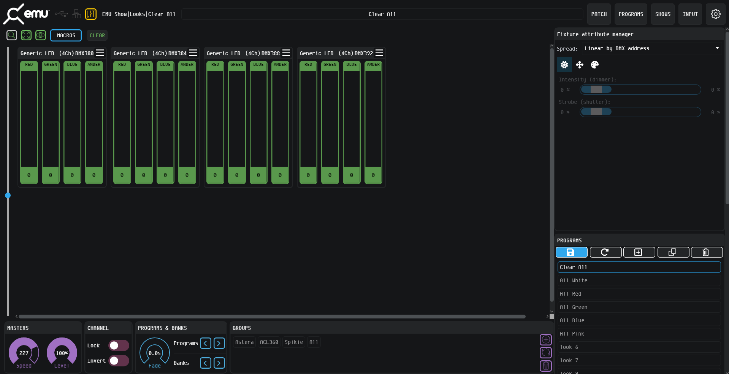
Task: Adjust the Strobe (shutter) slider
Action: [x=640, y=112]
